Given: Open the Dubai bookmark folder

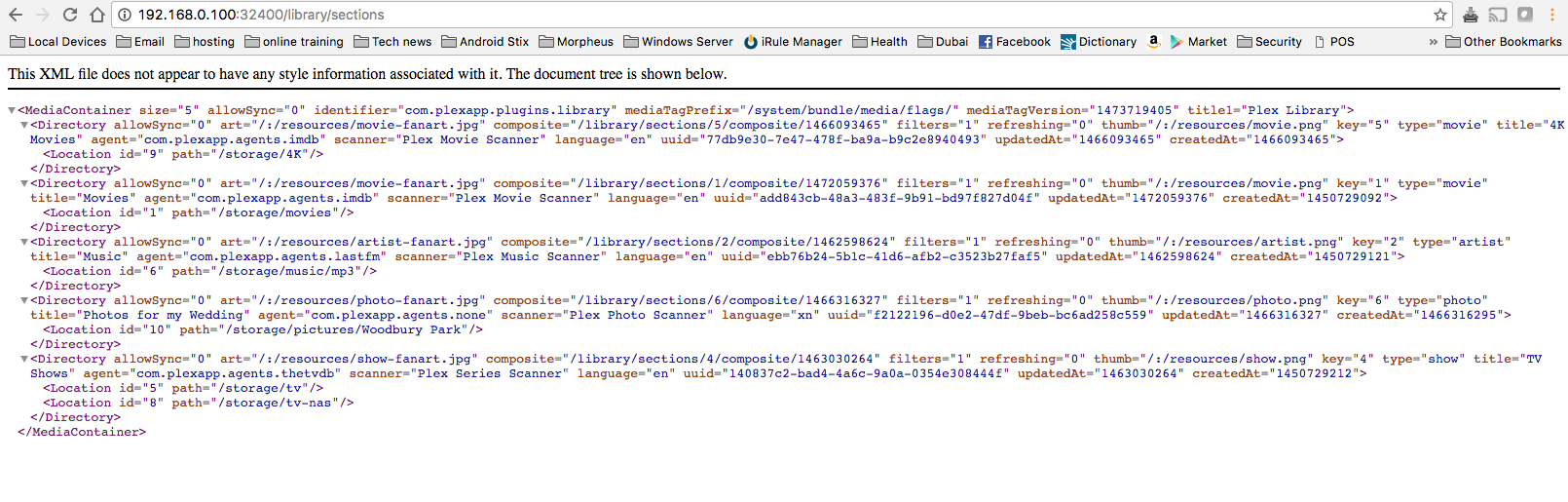Looking at the screenshot, I should point(943,42).
